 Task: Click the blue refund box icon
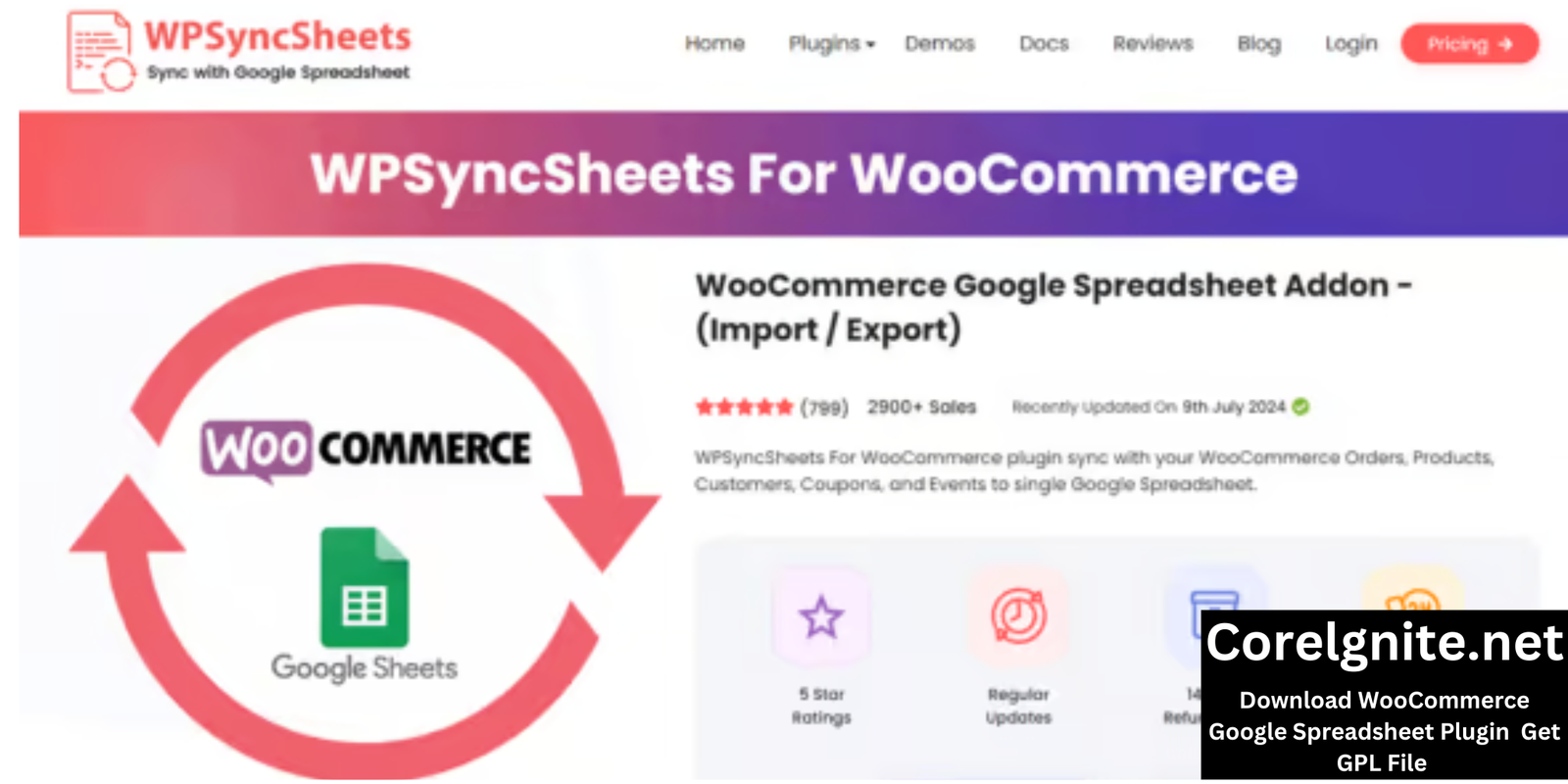point(1213,598)
